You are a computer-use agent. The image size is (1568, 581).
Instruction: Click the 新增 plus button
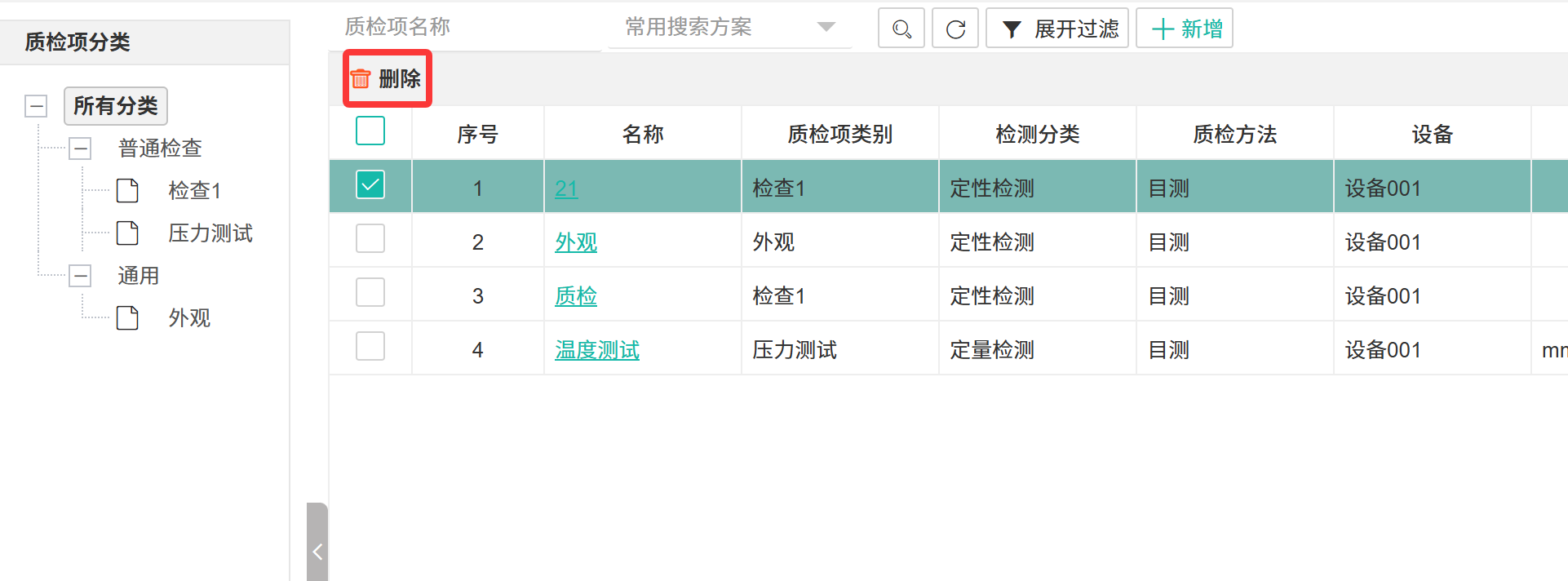pyautogui.click(x=1185, y=29)
